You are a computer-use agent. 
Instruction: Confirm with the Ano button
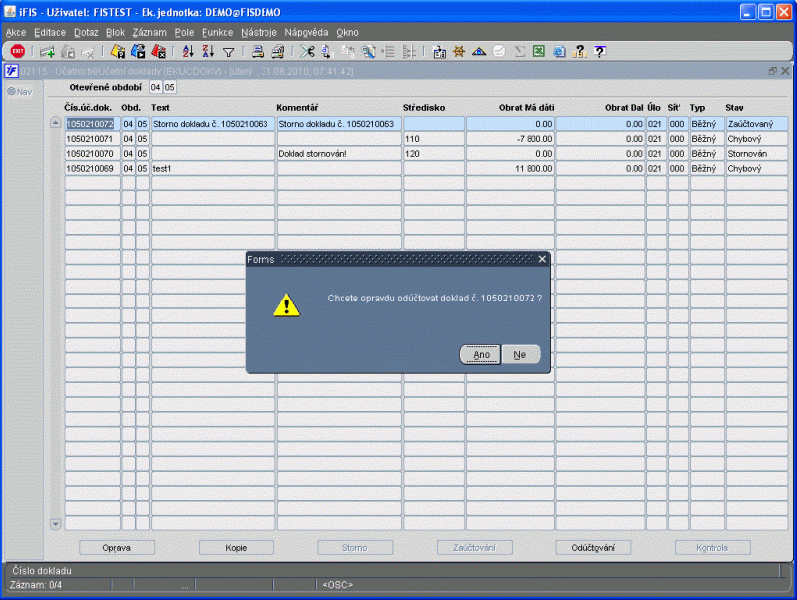click(x=480, y=354)
